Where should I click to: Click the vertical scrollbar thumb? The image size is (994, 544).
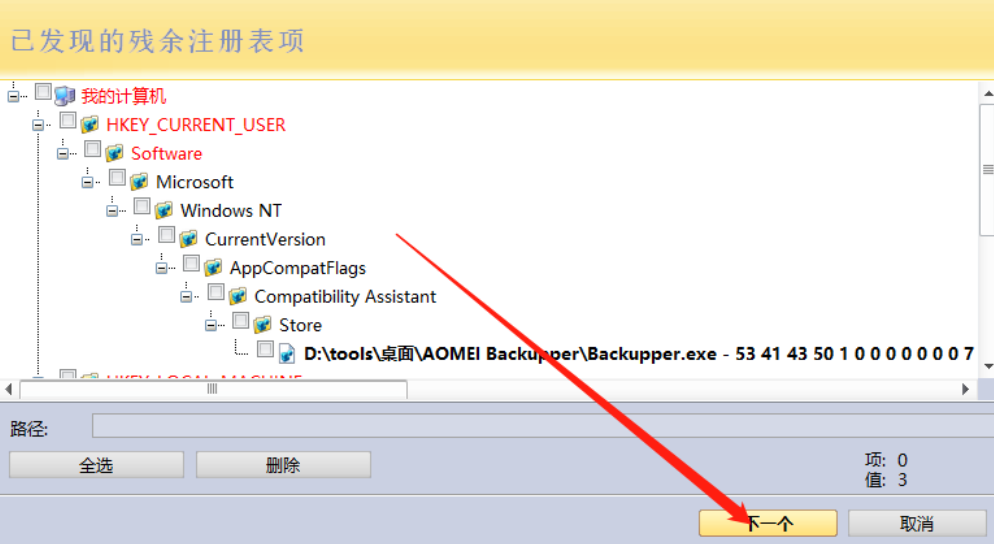988,169
